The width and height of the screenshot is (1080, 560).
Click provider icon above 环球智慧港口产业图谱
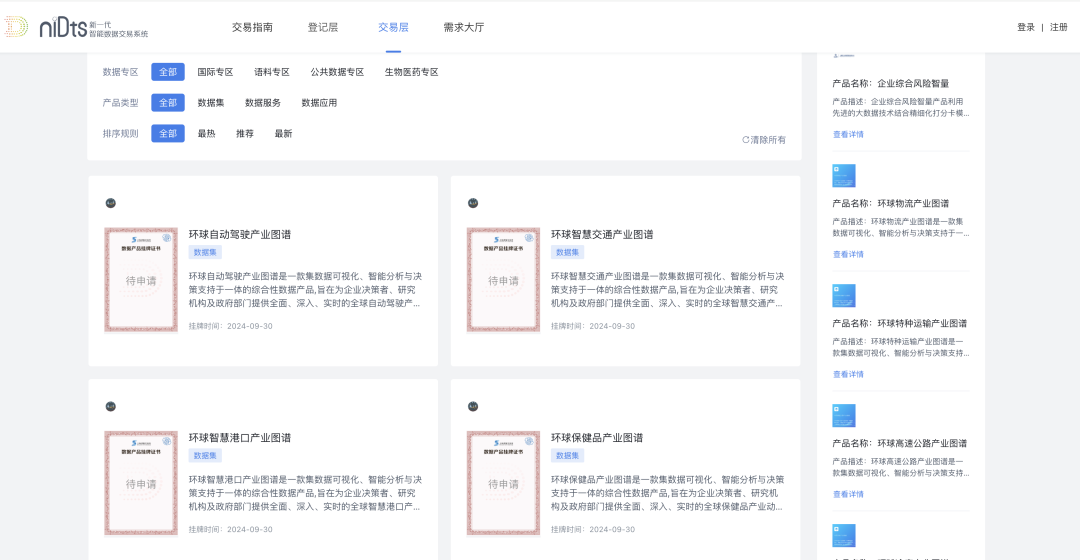pos(111,406)
